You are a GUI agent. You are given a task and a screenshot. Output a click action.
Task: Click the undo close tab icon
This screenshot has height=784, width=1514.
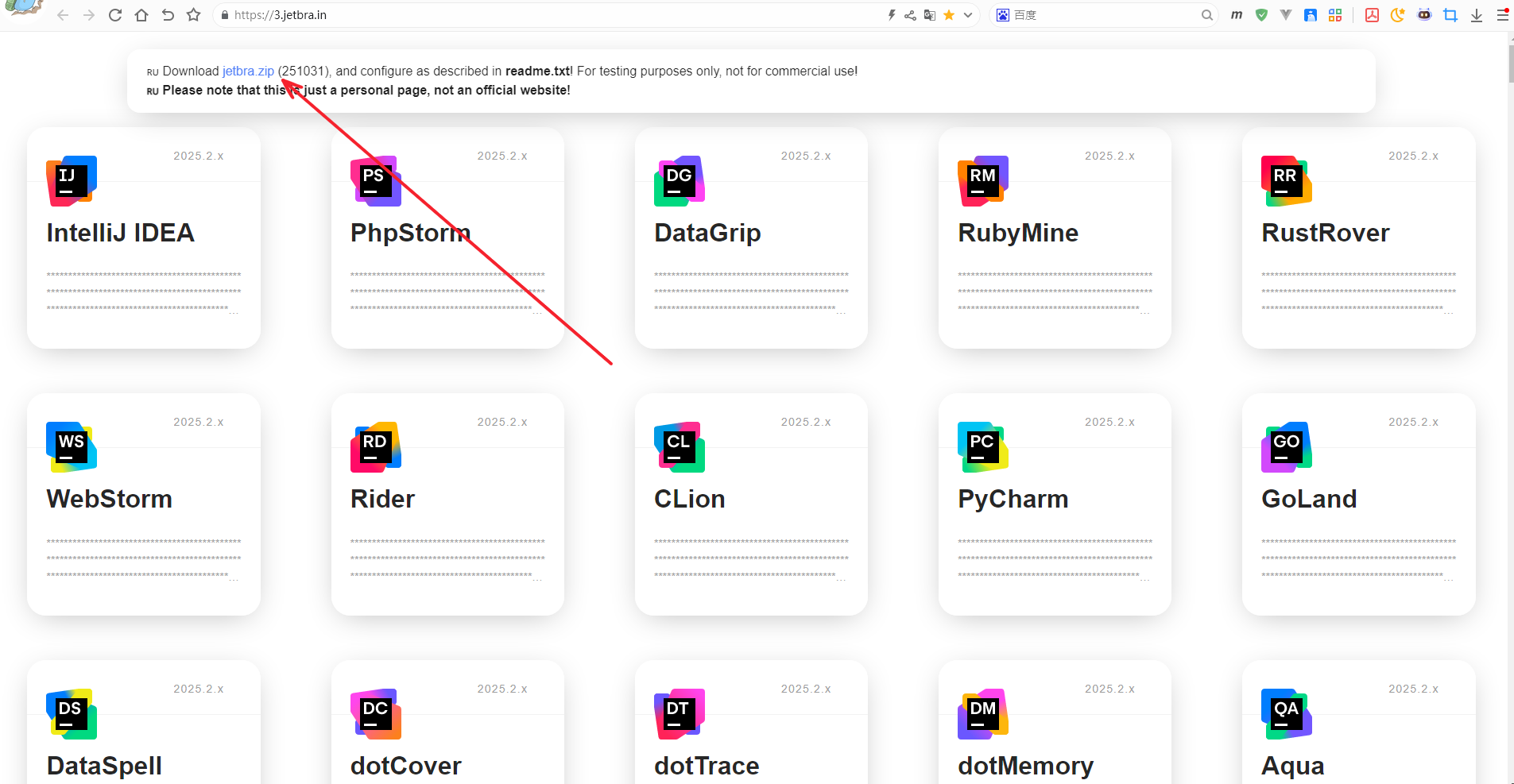(x=168, y=15)
